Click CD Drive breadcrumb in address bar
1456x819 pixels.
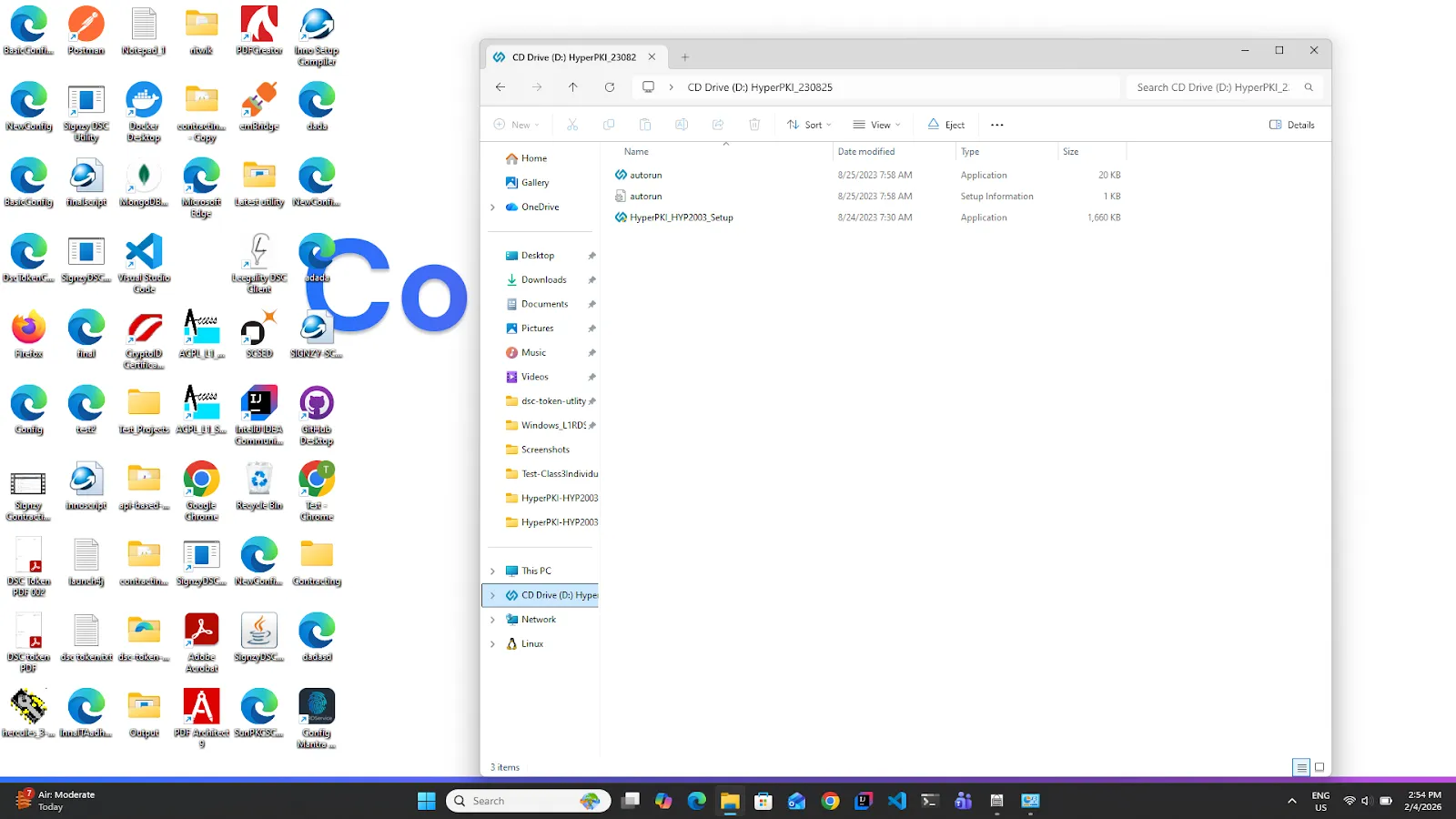(x=760, y=87)
